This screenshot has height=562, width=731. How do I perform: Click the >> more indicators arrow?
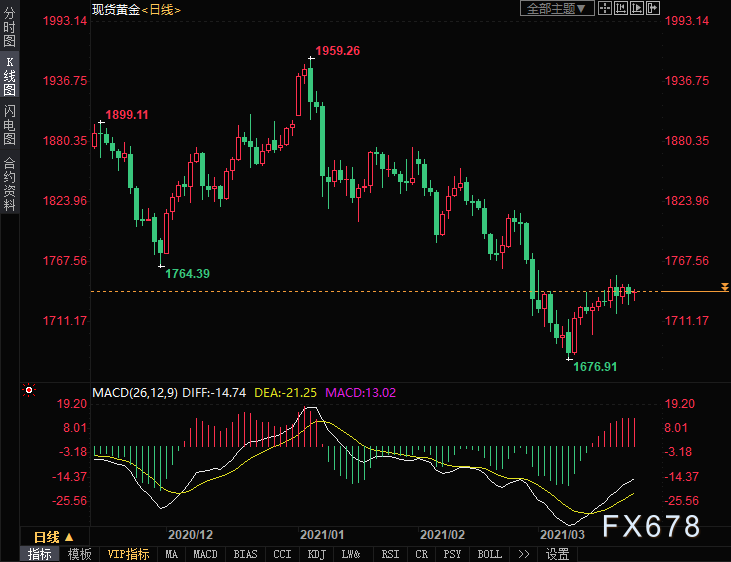click(x=522, y=554)
